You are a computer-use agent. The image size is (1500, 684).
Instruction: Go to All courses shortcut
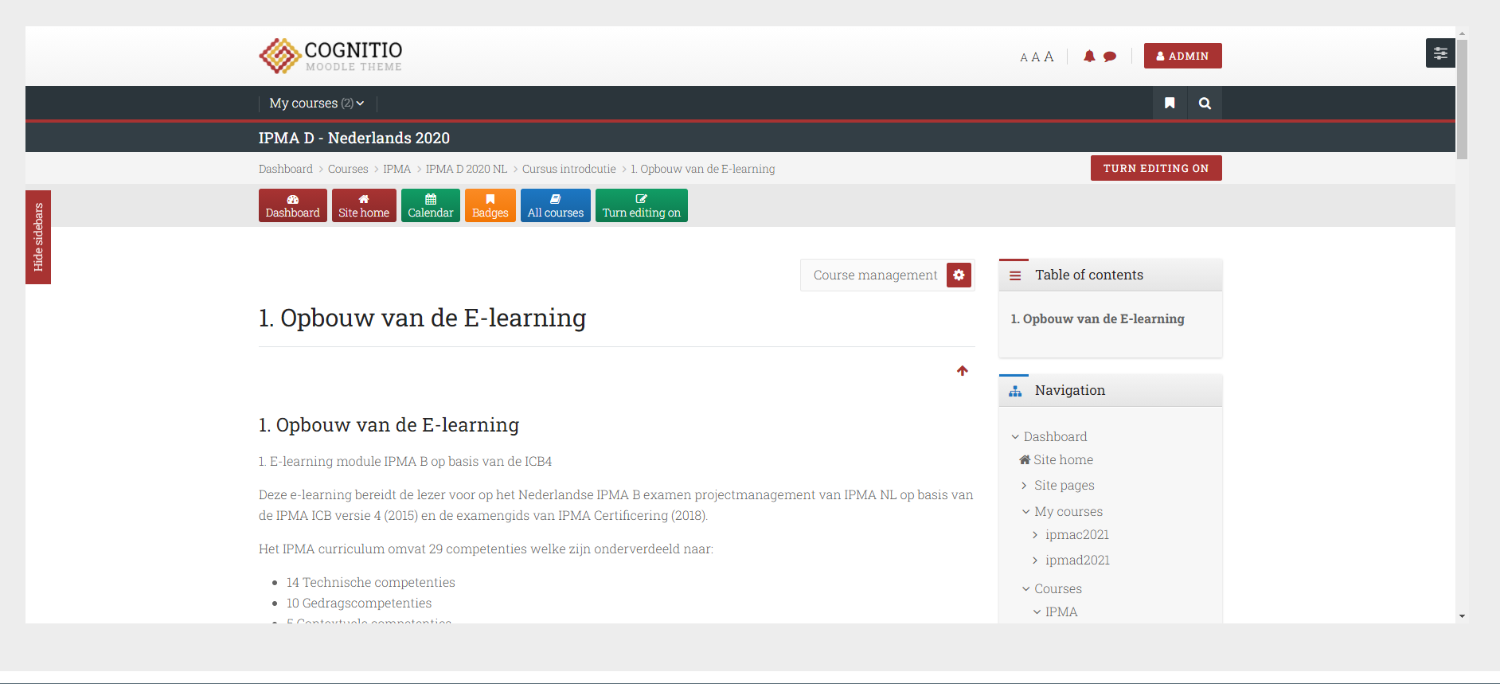(555, 205)
